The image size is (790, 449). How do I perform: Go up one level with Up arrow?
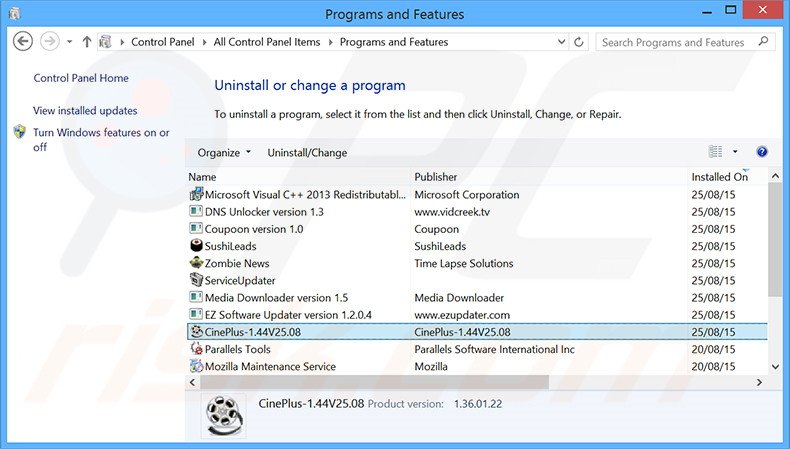click(87, 42)
